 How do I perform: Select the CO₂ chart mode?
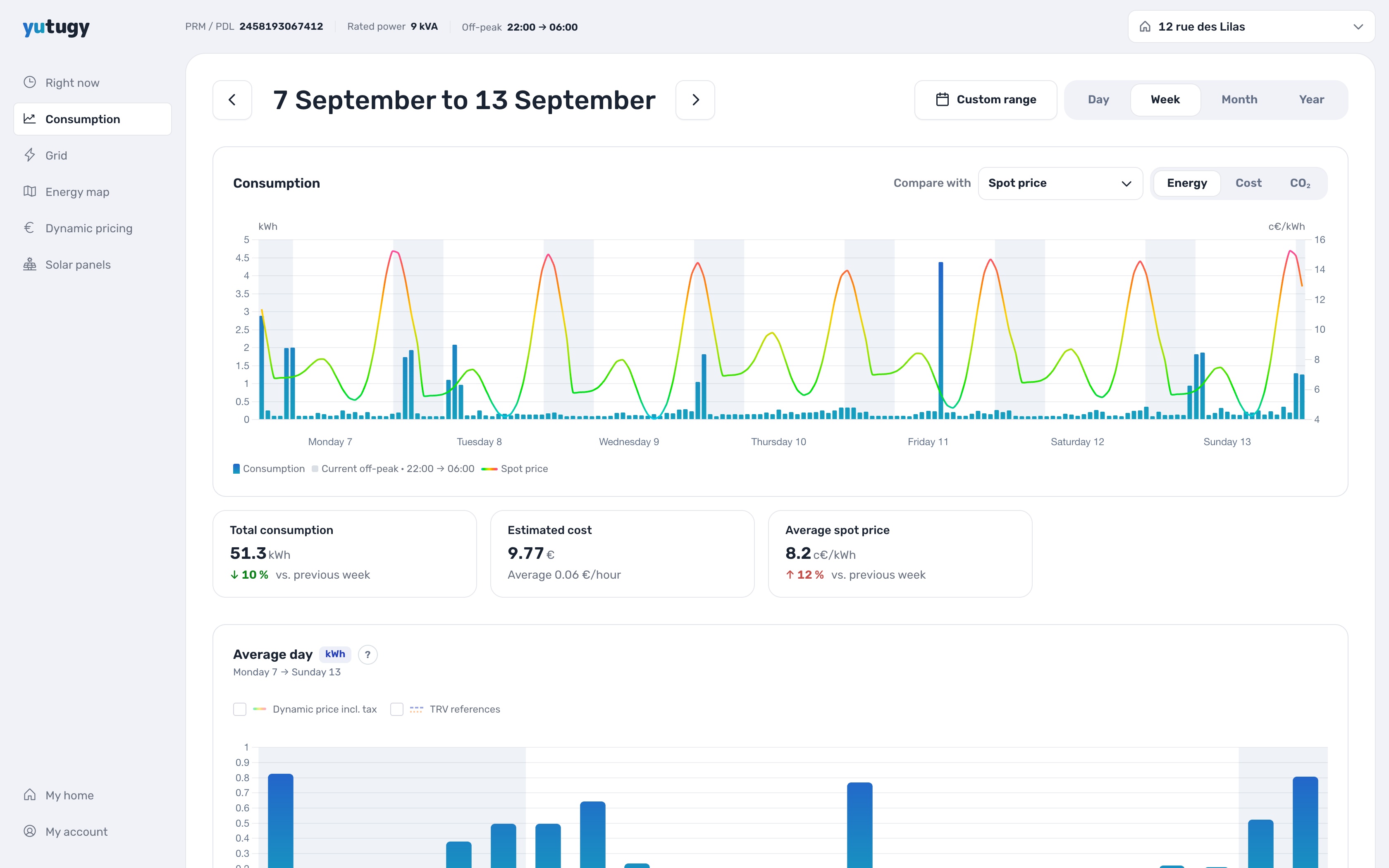click(1300, 183)
